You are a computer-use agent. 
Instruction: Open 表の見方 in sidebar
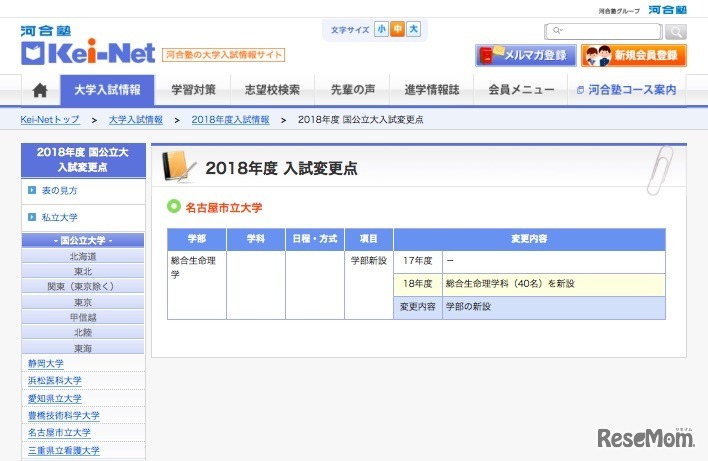coord(59,191)
